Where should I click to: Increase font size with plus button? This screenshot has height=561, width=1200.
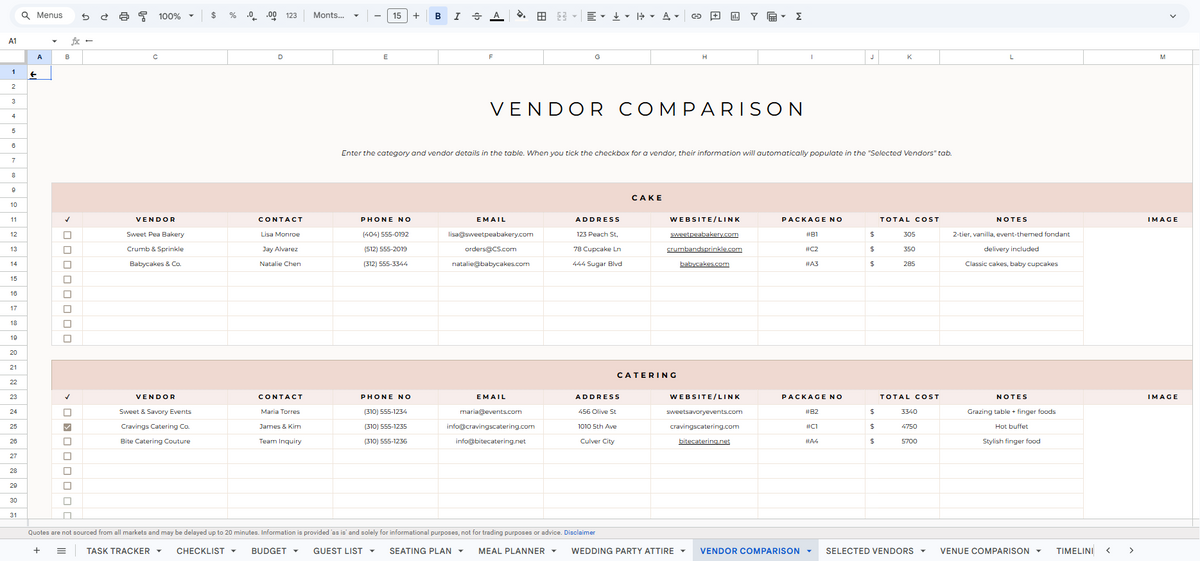click(x=416, y=16)
